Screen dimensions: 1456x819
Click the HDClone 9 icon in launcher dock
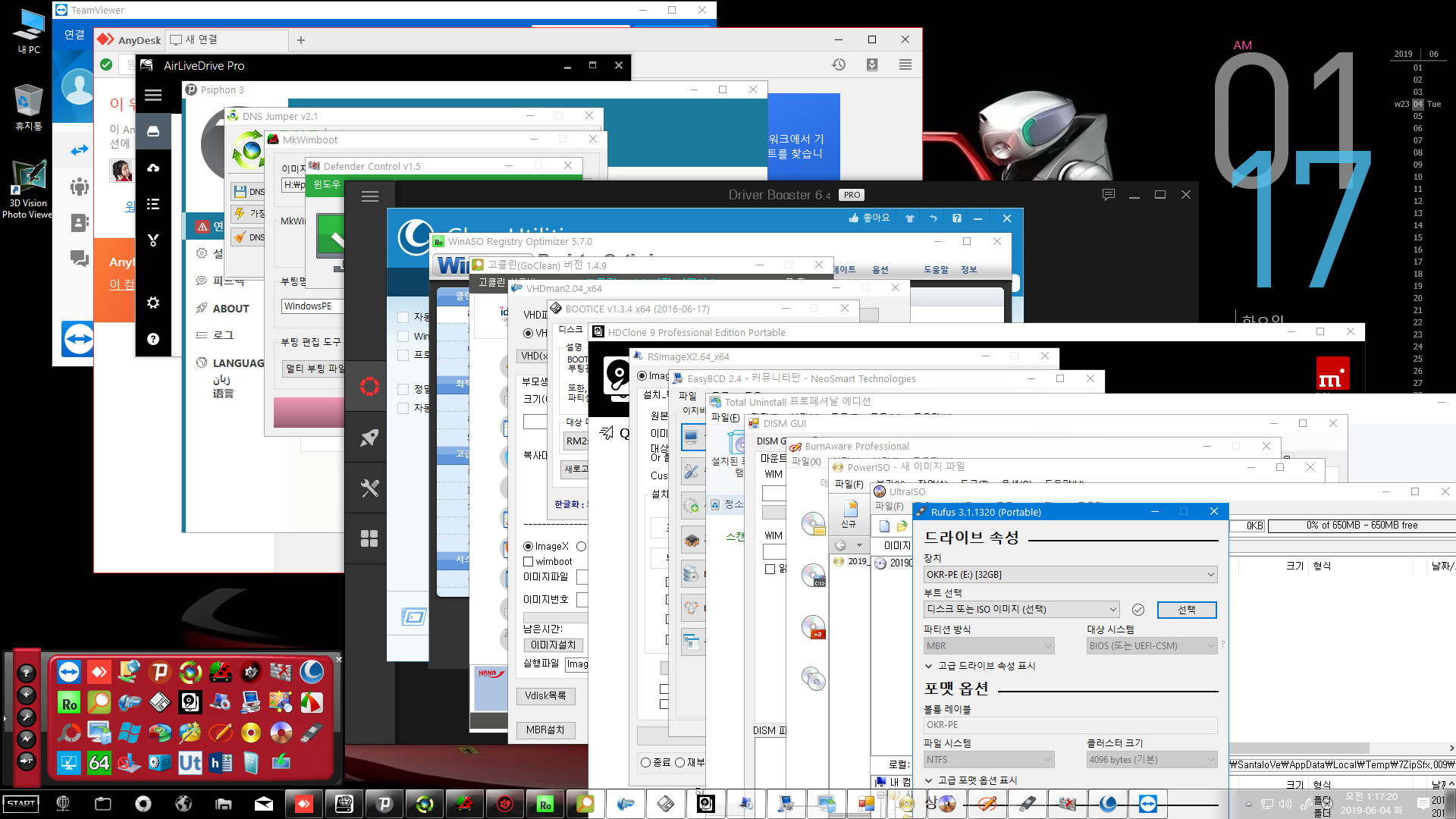point(190,703)
